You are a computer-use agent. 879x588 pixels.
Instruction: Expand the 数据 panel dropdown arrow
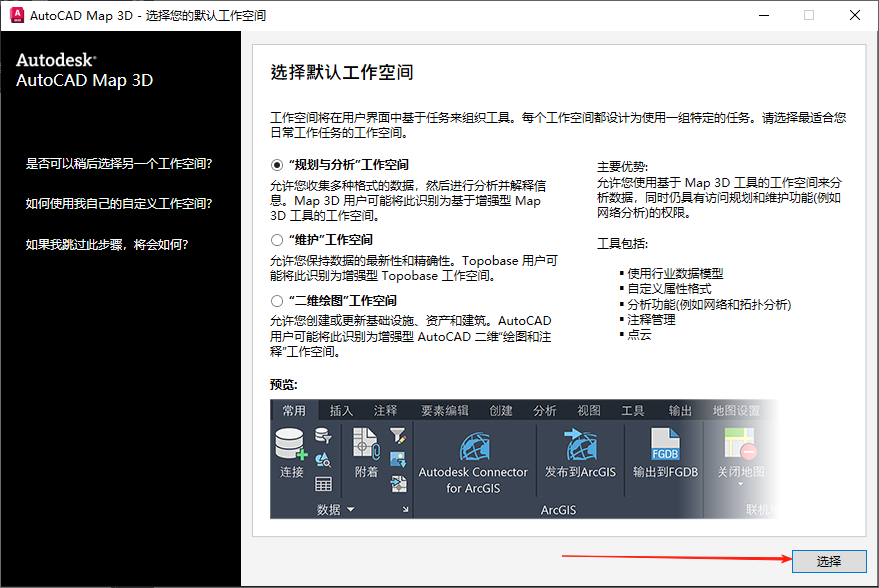click(x=351, y=507)
